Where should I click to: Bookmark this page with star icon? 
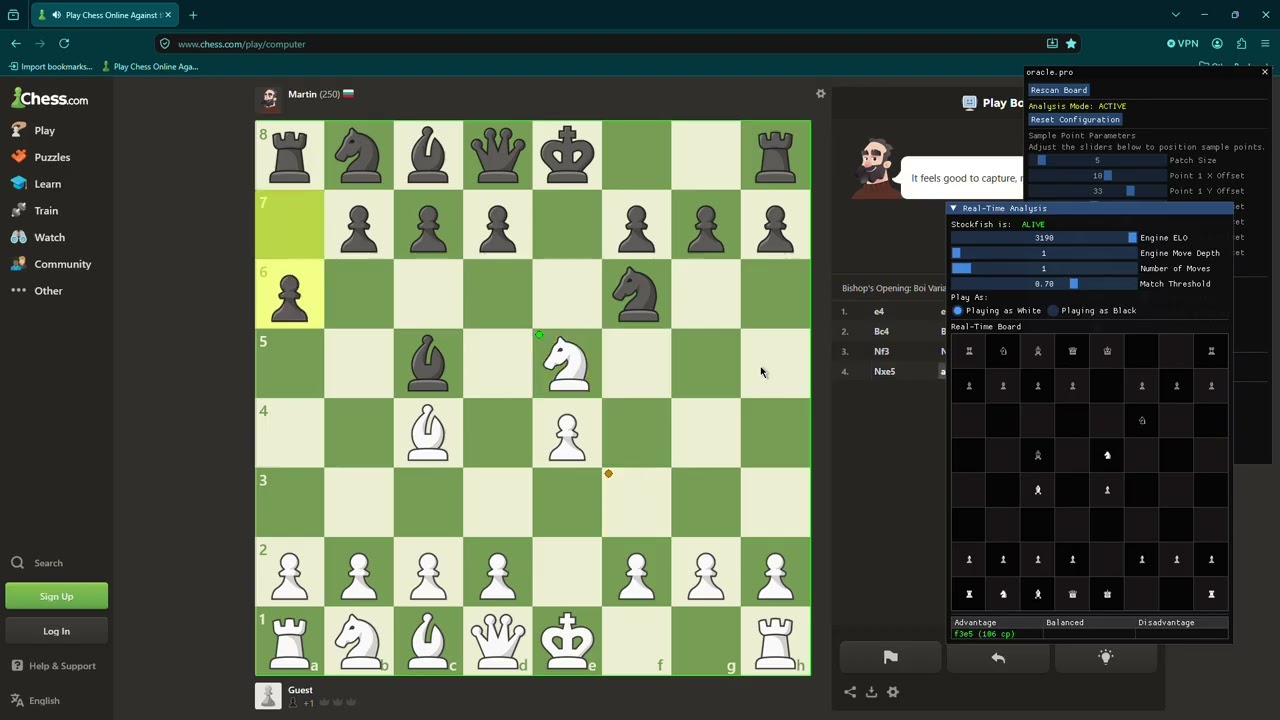(1071, 44)
